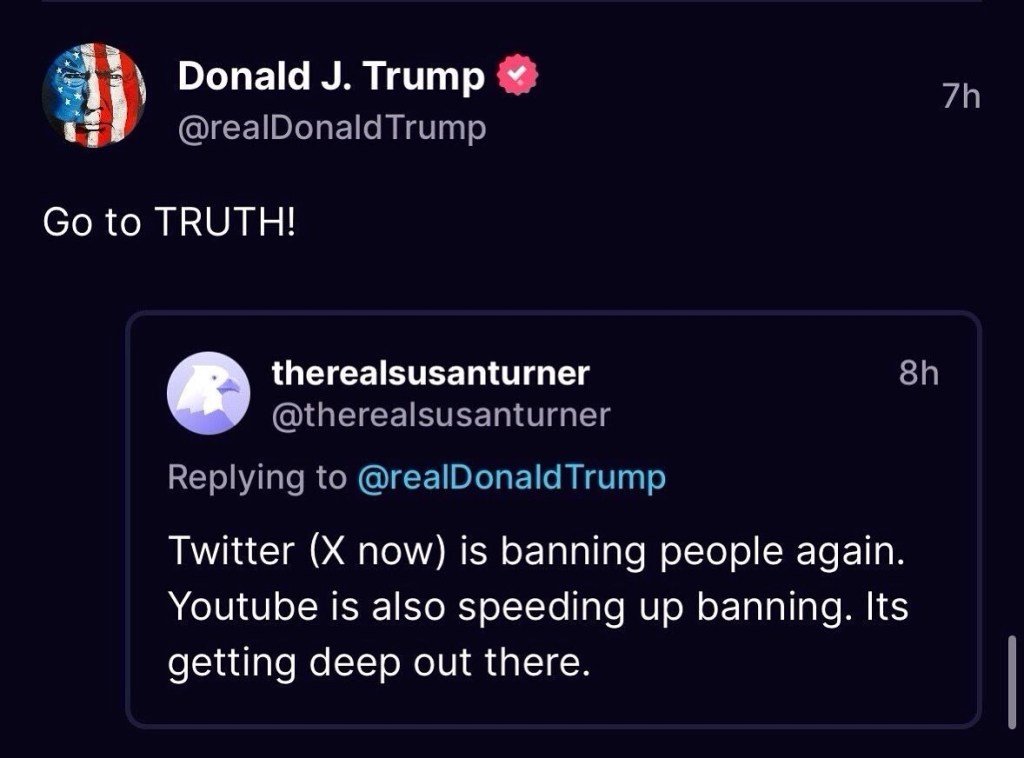Select the 7h timestamp on the main post
Screen dimensions: 1024x758
coord(960,97)
